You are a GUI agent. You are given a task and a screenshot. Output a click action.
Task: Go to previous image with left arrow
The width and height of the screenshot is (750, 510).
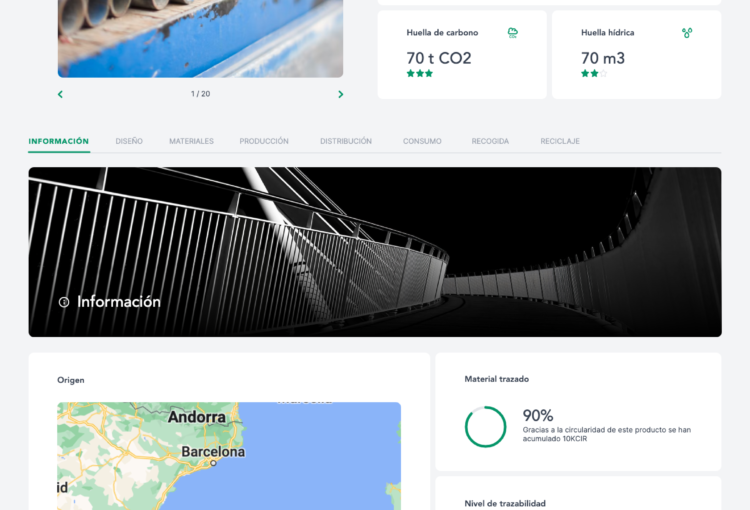(60, 94)
